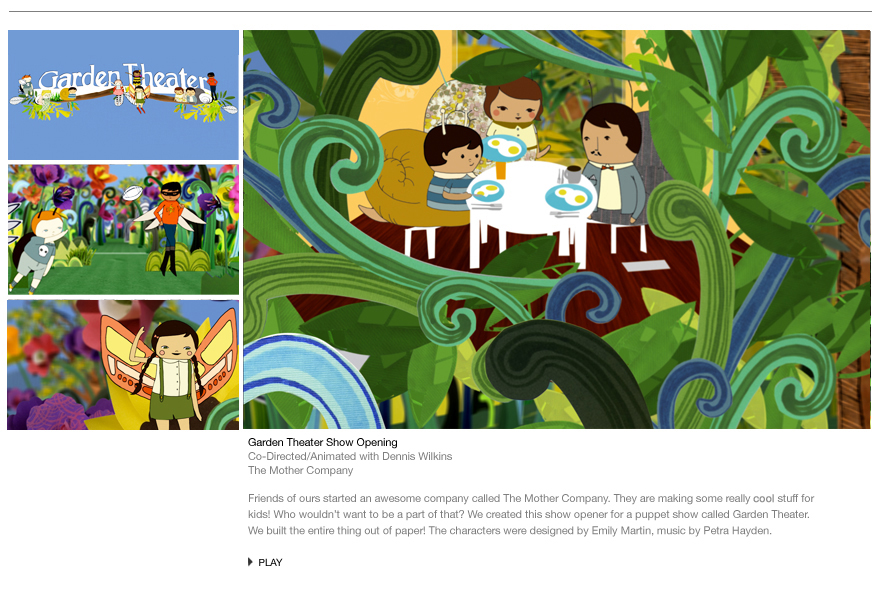Click the light blue striped fern curl
Image resolution: width=881 pixels, height=590 pixels.
coord(306,382)
